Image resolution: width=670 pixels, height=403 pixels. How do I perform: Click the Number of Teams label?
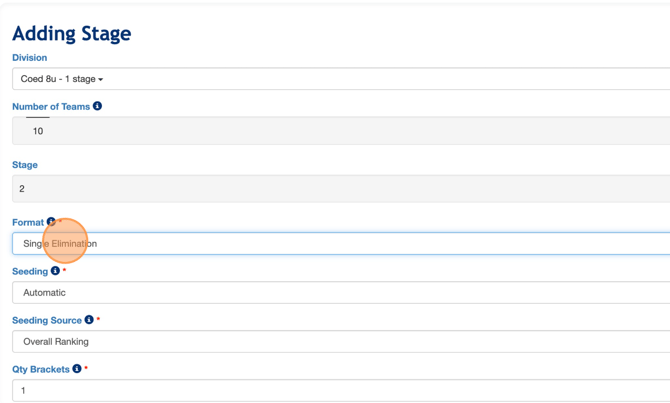click(x=51, y=107)
